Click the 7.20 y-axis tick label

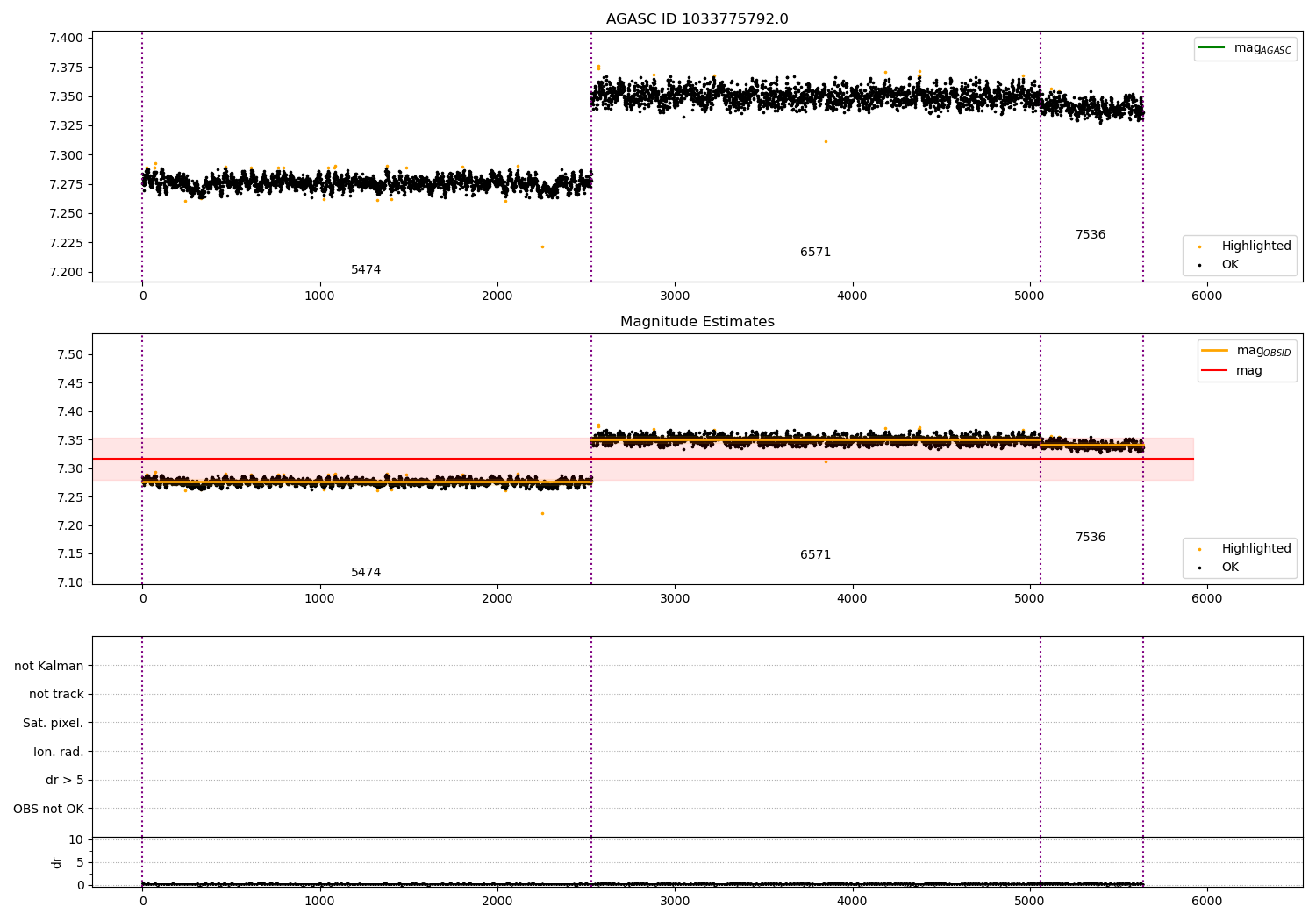(70, 525)
